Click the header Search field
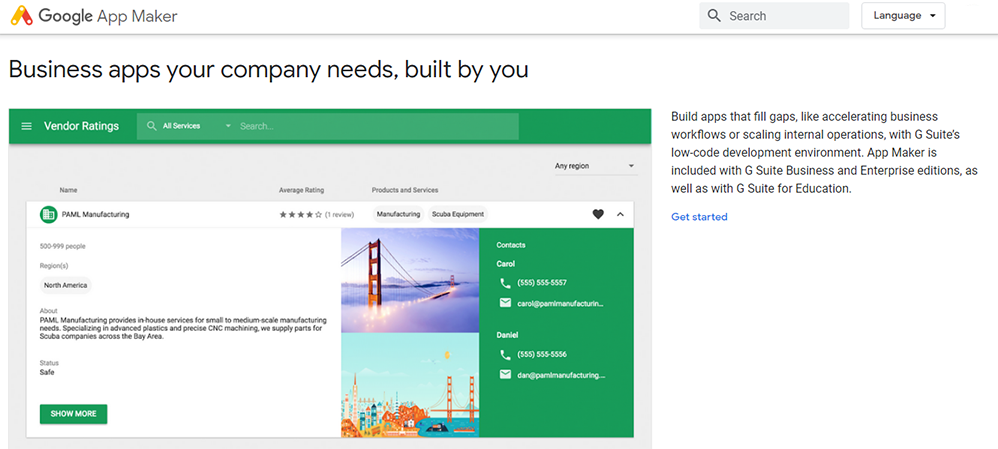This screenshot has height=449, width=998. click(774, 16)
